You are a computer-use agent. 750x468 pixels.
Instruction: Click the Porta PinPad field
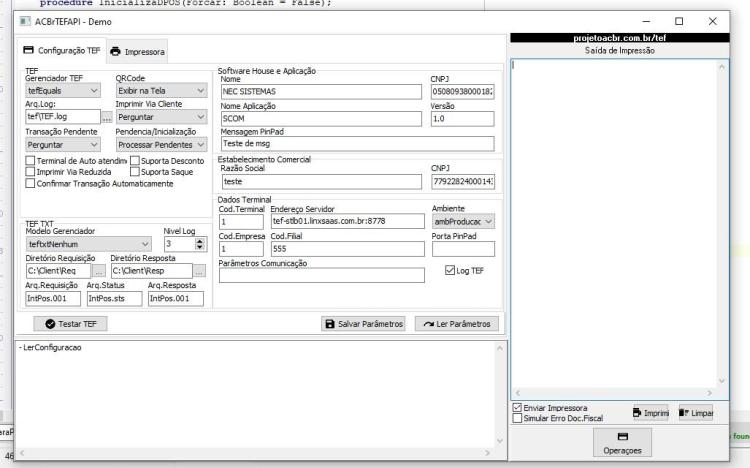point(463,249)
